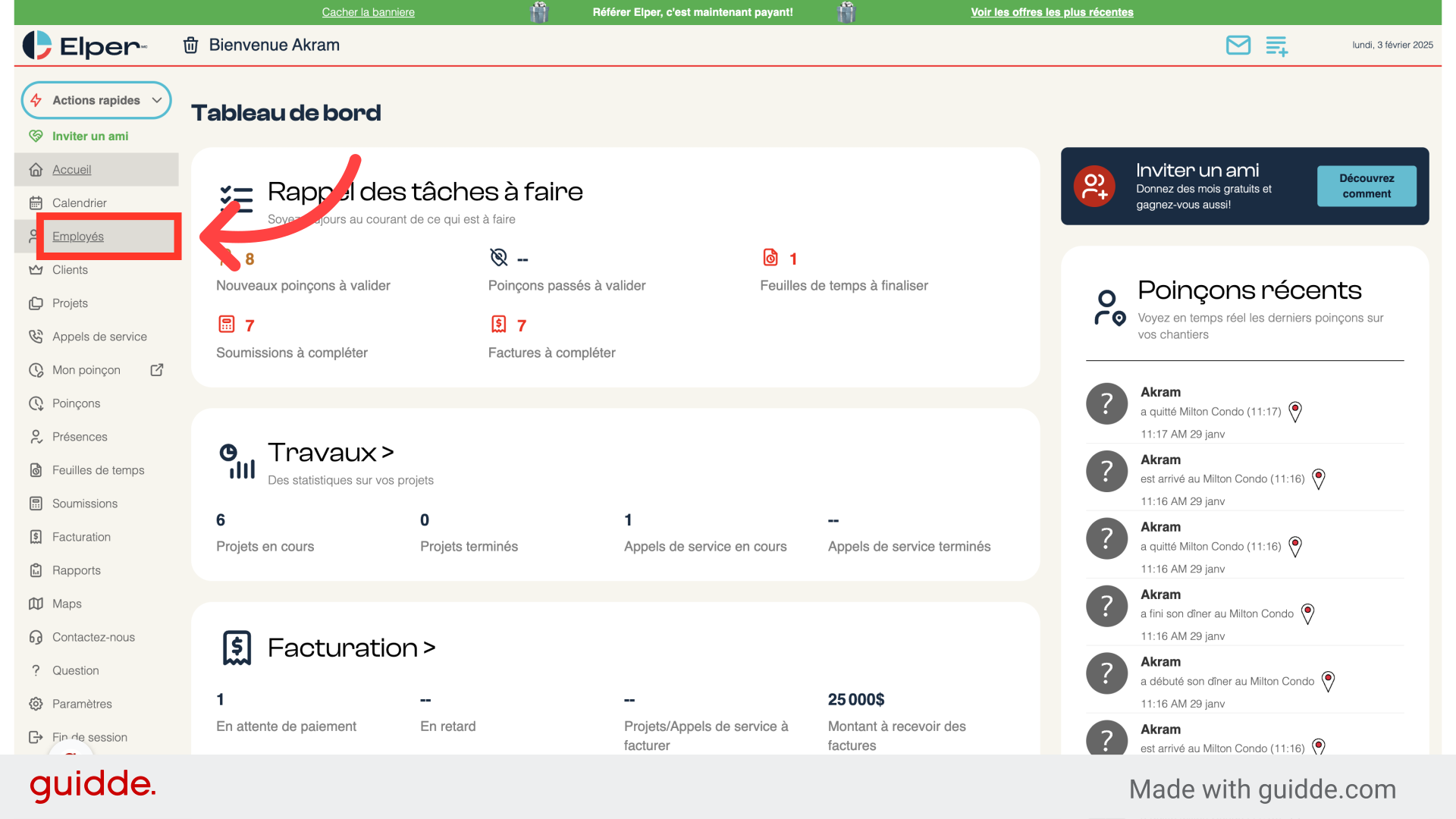Click the 'Inviter un ami' sidebar link

[90, 136]
